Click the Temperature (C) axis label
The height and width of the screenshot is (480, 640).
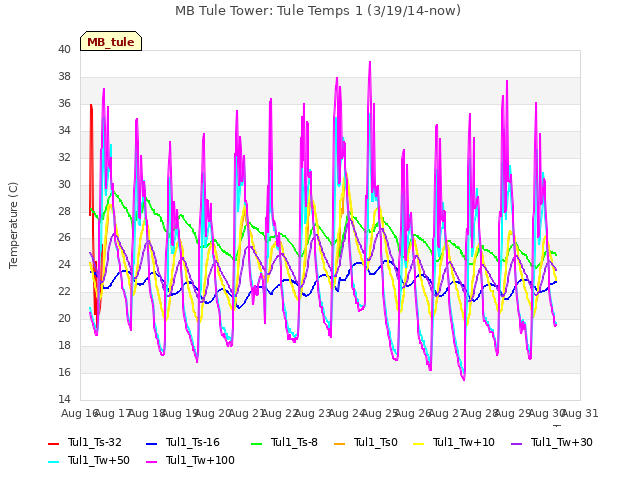(x=13, y=225)
